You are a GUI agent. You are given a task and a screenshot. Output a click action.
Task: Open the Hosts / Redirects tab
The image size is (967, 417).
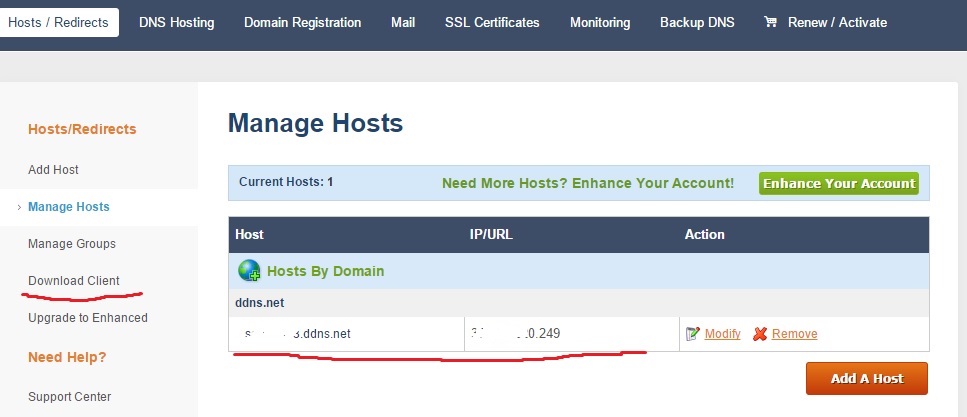click(58, 23)
